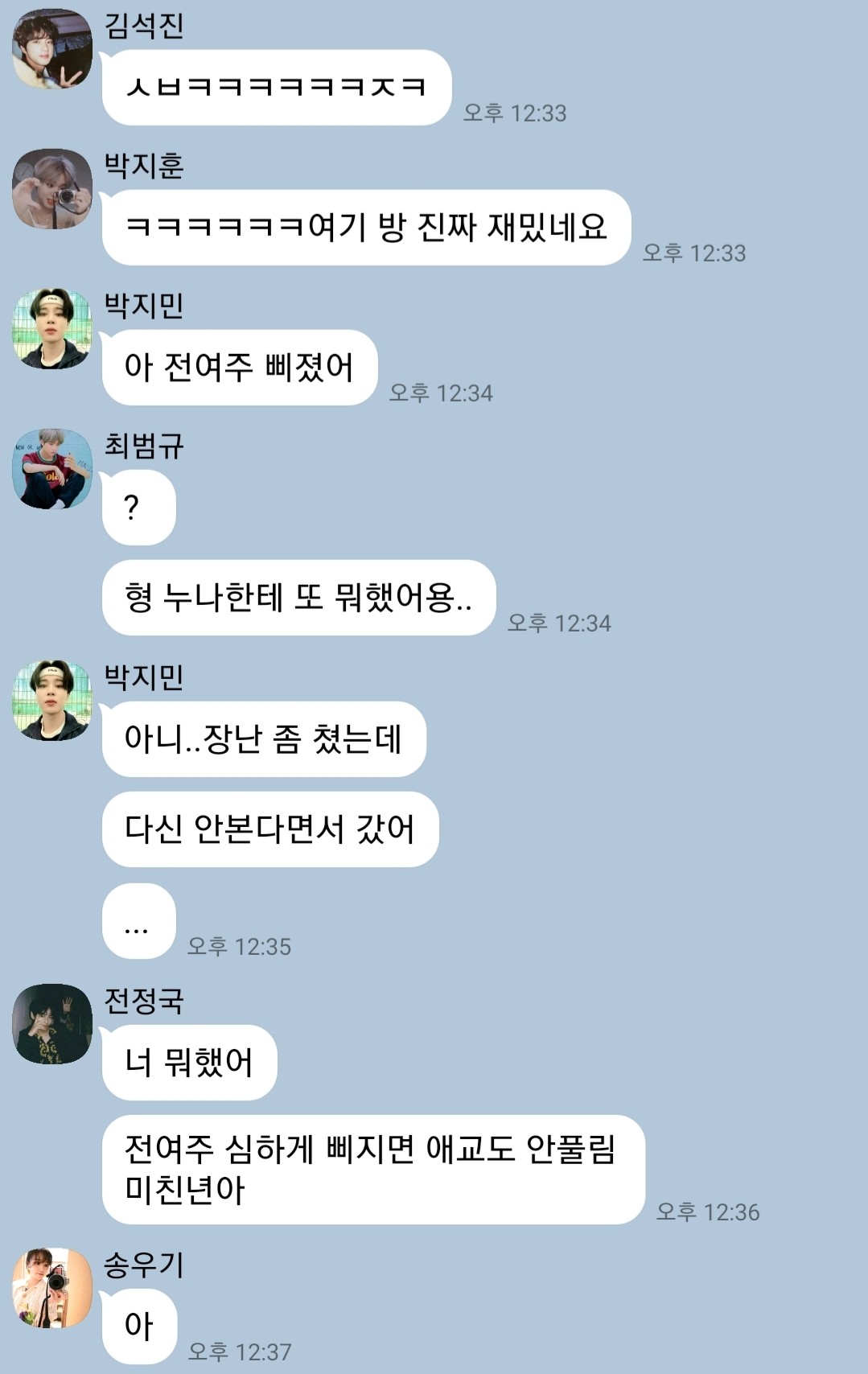The width and height of the screenshot is (868, 1374).
Task: Select '형 누나한테 또 뭐했어용..' message
Action: point(298,597)
